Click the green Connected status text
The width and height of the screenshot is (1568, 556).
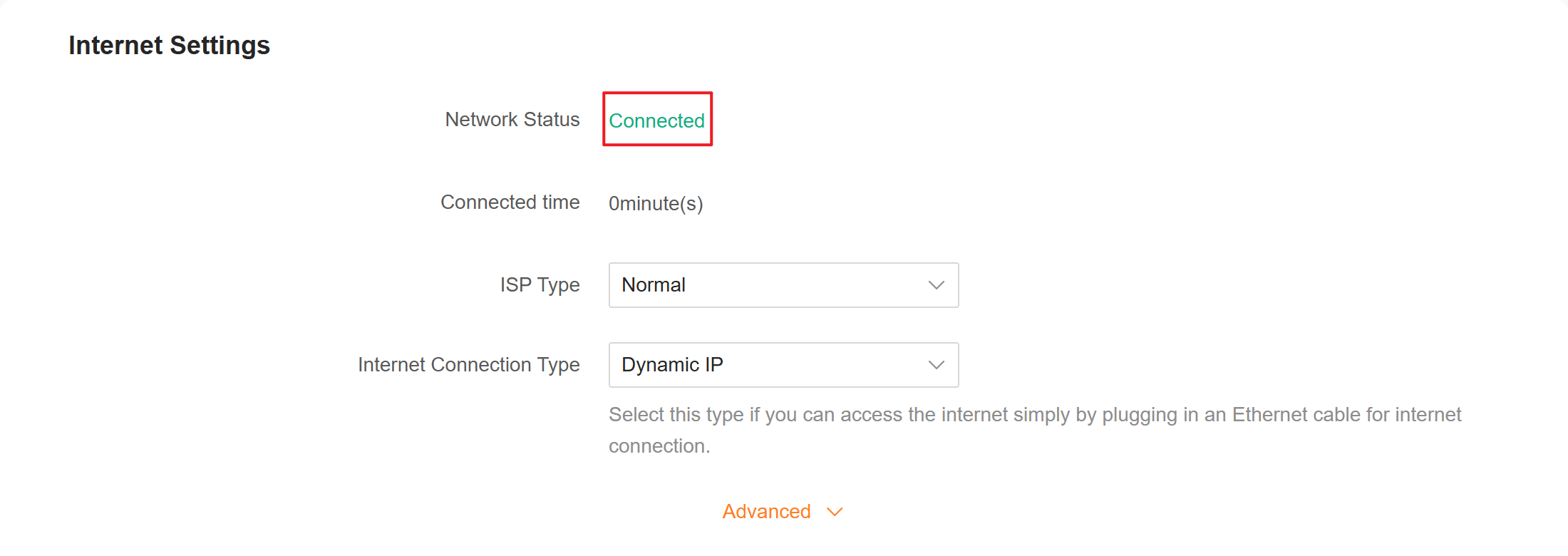(656, 121)
